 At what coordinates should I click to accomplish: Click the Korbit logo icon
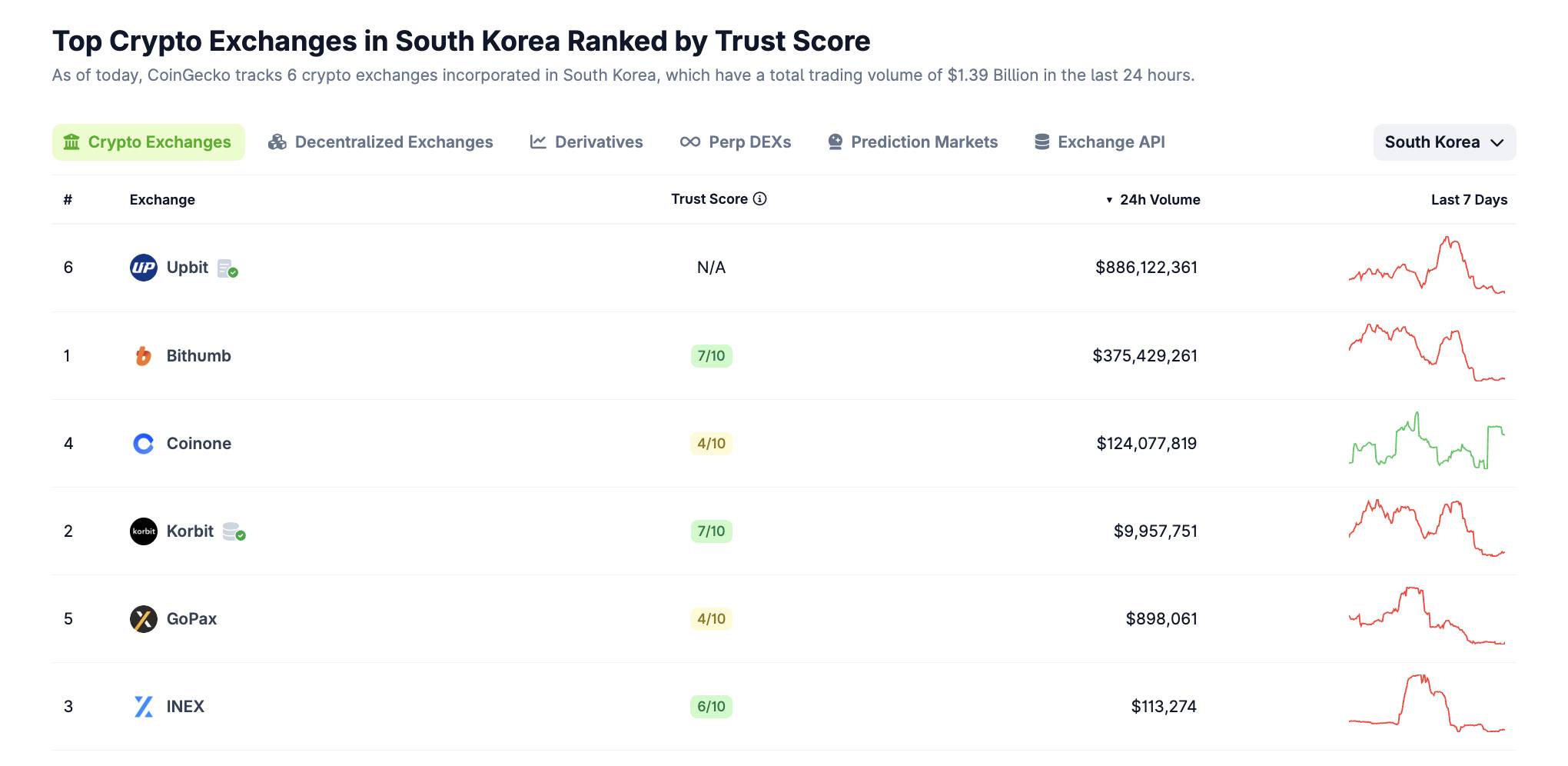143,531
